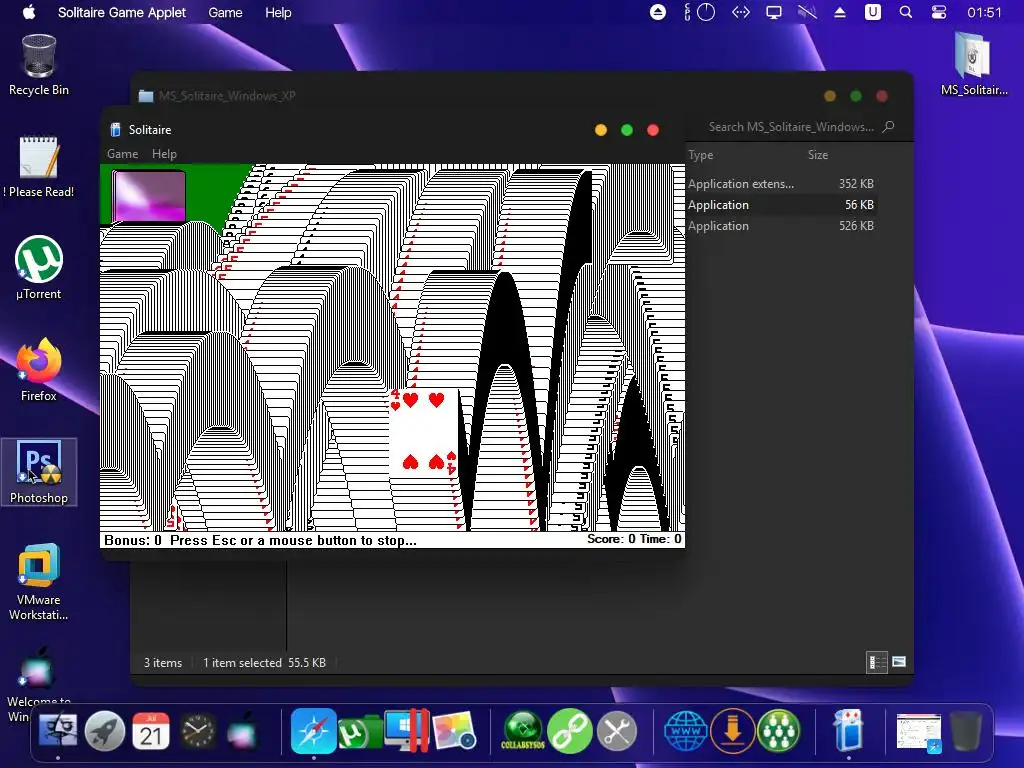This screenshot has width=1024, height=768.
Task: Open the Help menu in Solitaire window
Action: point(164,154)
